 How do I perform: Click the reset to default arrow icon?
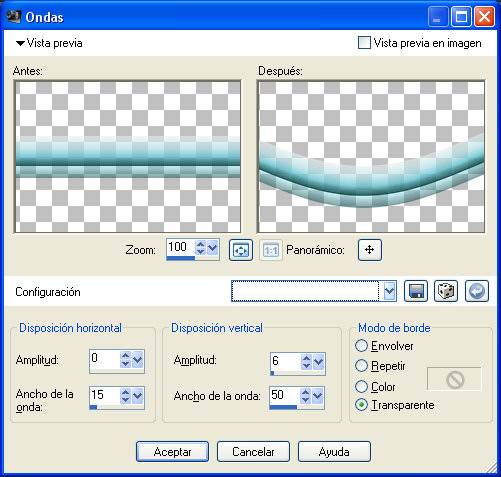click(x=477, y=291)
